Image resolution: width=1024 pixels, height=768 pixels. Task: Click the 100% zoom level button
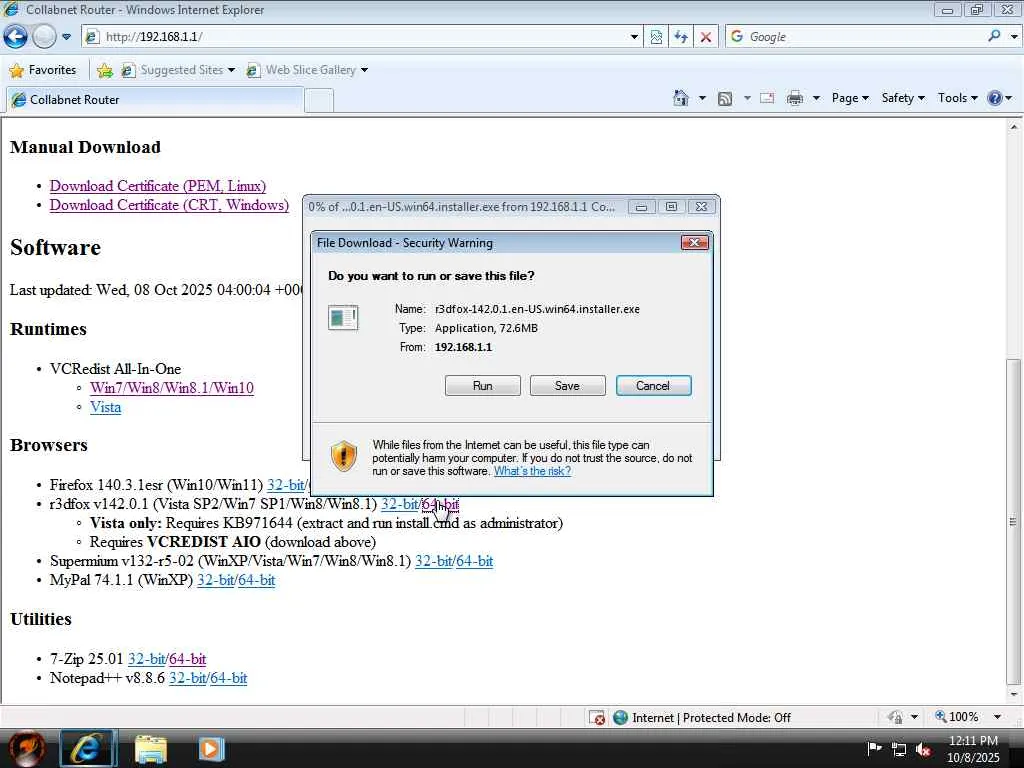point(957,717)
